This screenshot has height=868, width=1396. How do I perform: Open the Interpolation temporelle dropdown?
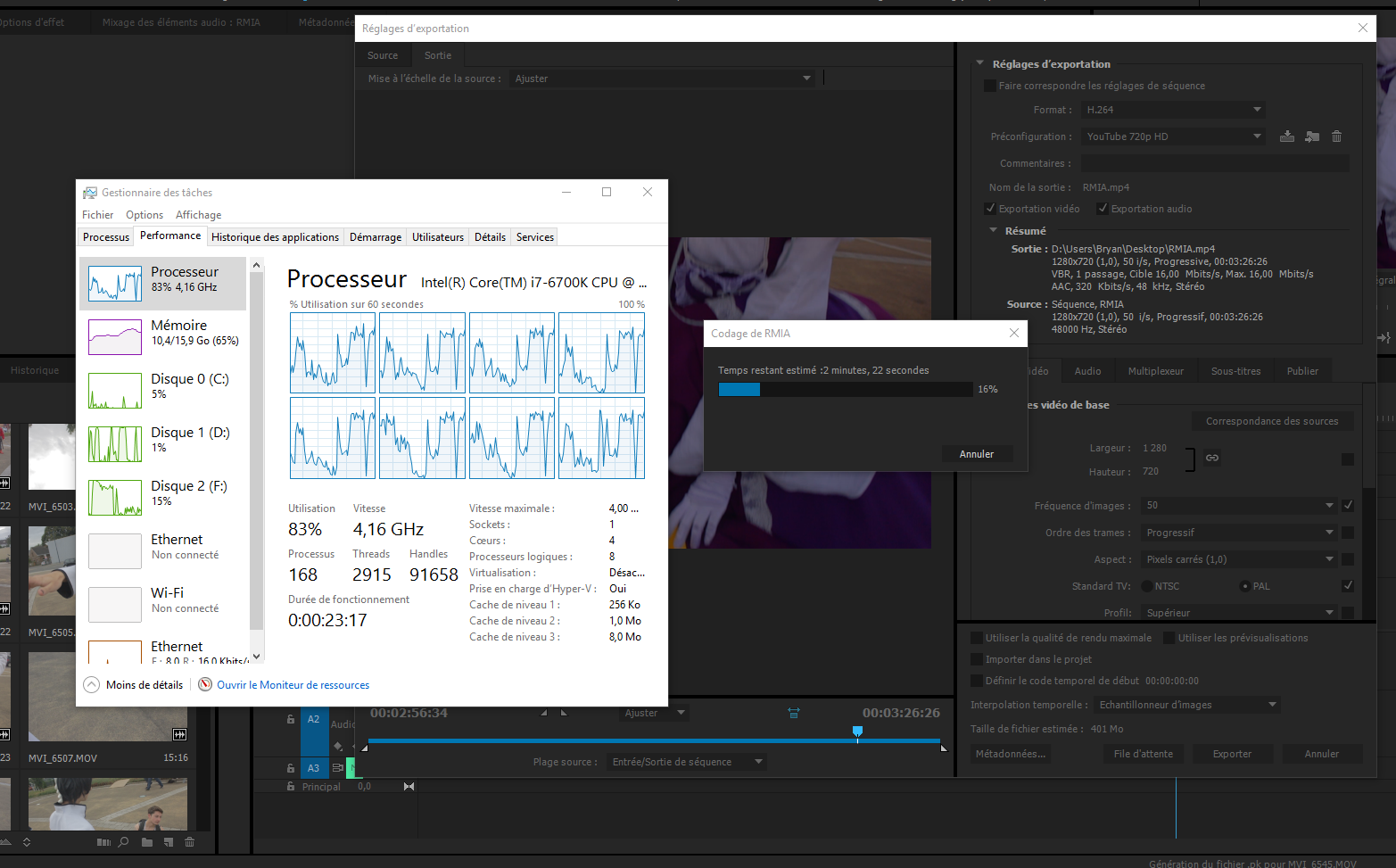point(1188,705)
